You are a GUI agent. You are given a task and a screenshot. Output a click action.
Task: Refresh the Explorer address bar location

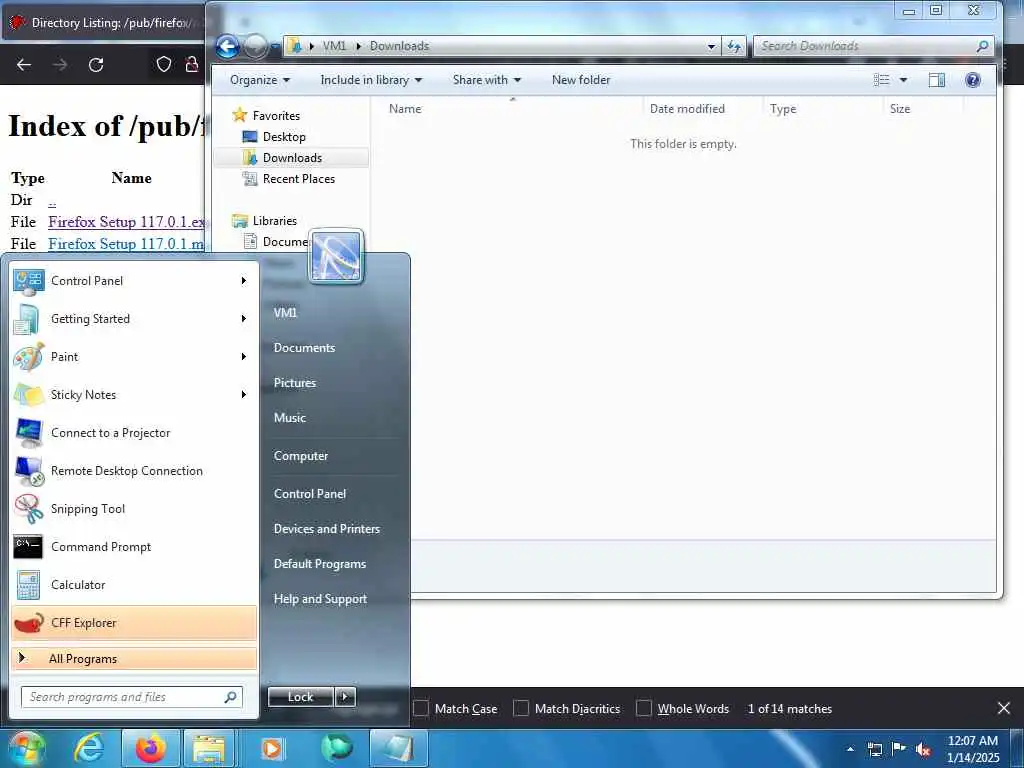point(734,46)
